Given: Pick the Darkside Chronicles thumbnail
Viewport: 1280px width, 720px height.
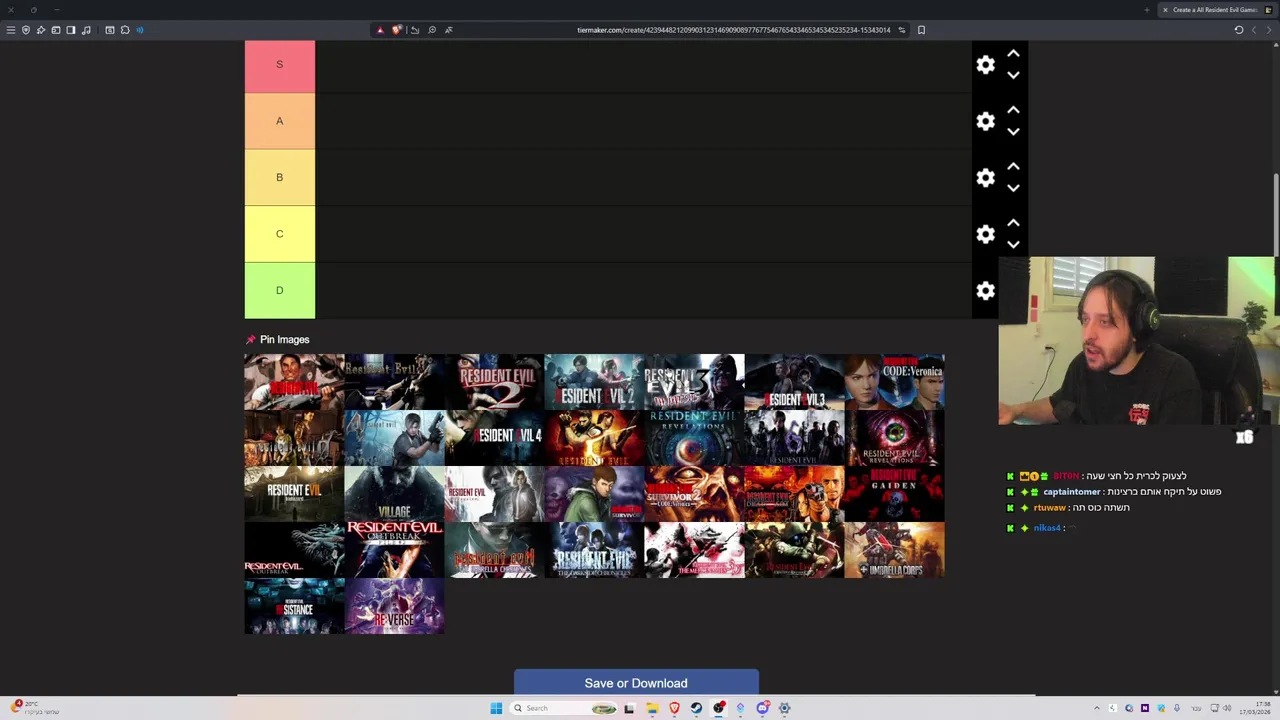Looking at the screenshot, I should pos(594,550).
